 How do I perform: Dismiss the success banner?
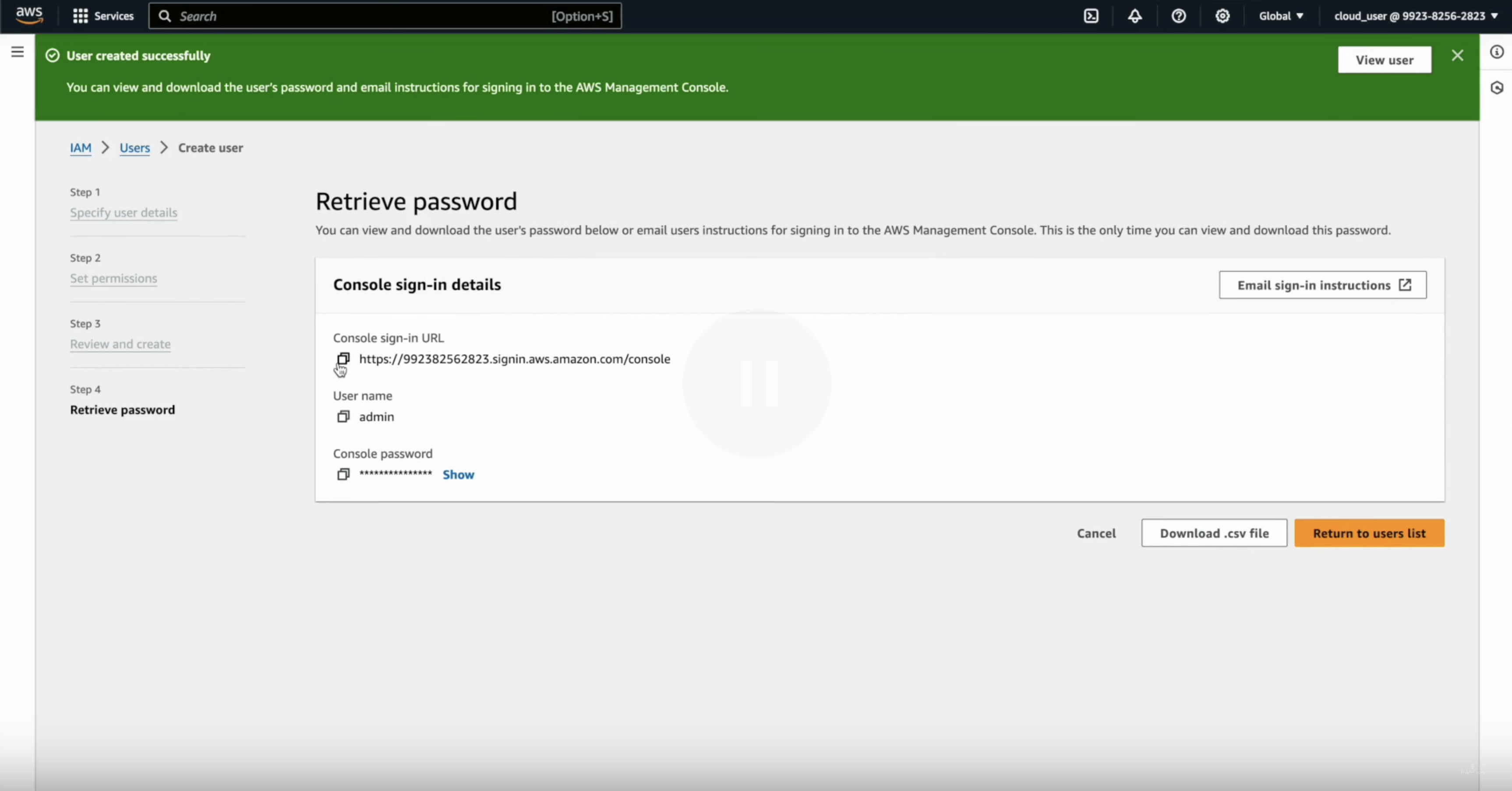(x=1457, y=56)
